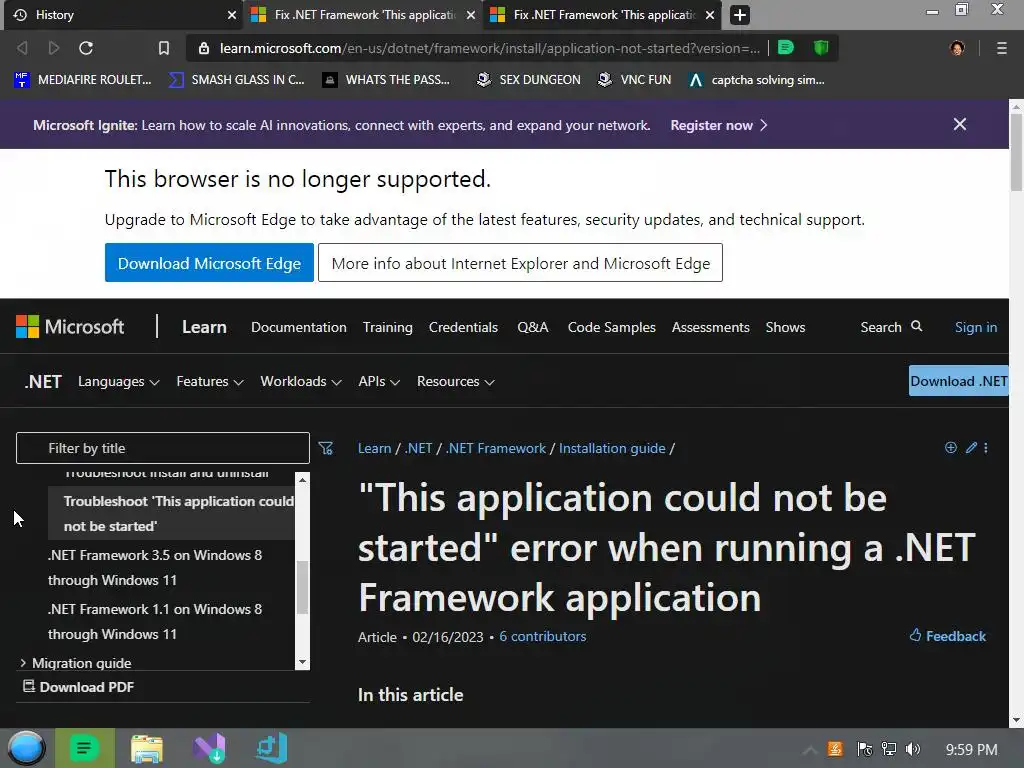Viewport: 1024px width, 768px height.
Task: Open the Credentials menu item
Action: (463, 327)
